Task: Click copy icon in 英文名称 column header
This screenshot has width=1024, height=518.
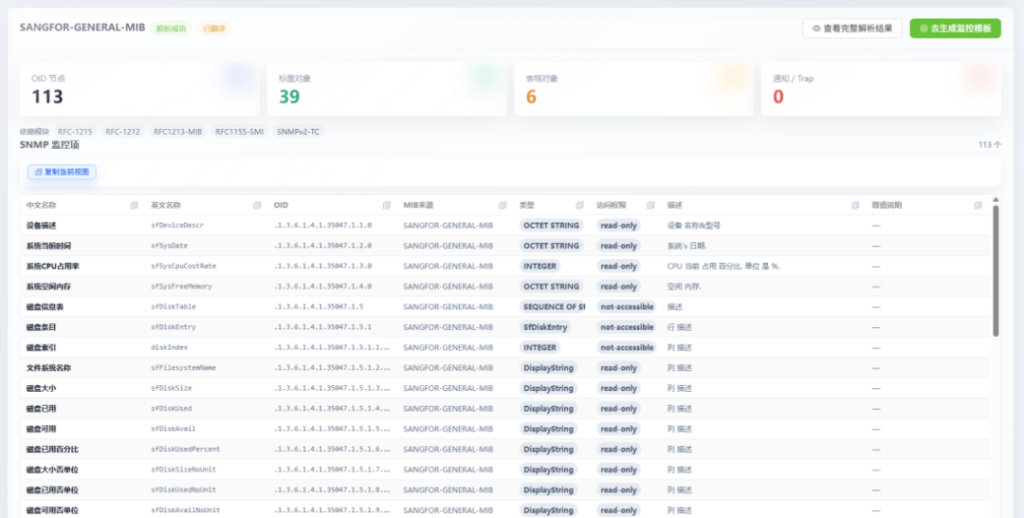Action: (x=257, y=205)
